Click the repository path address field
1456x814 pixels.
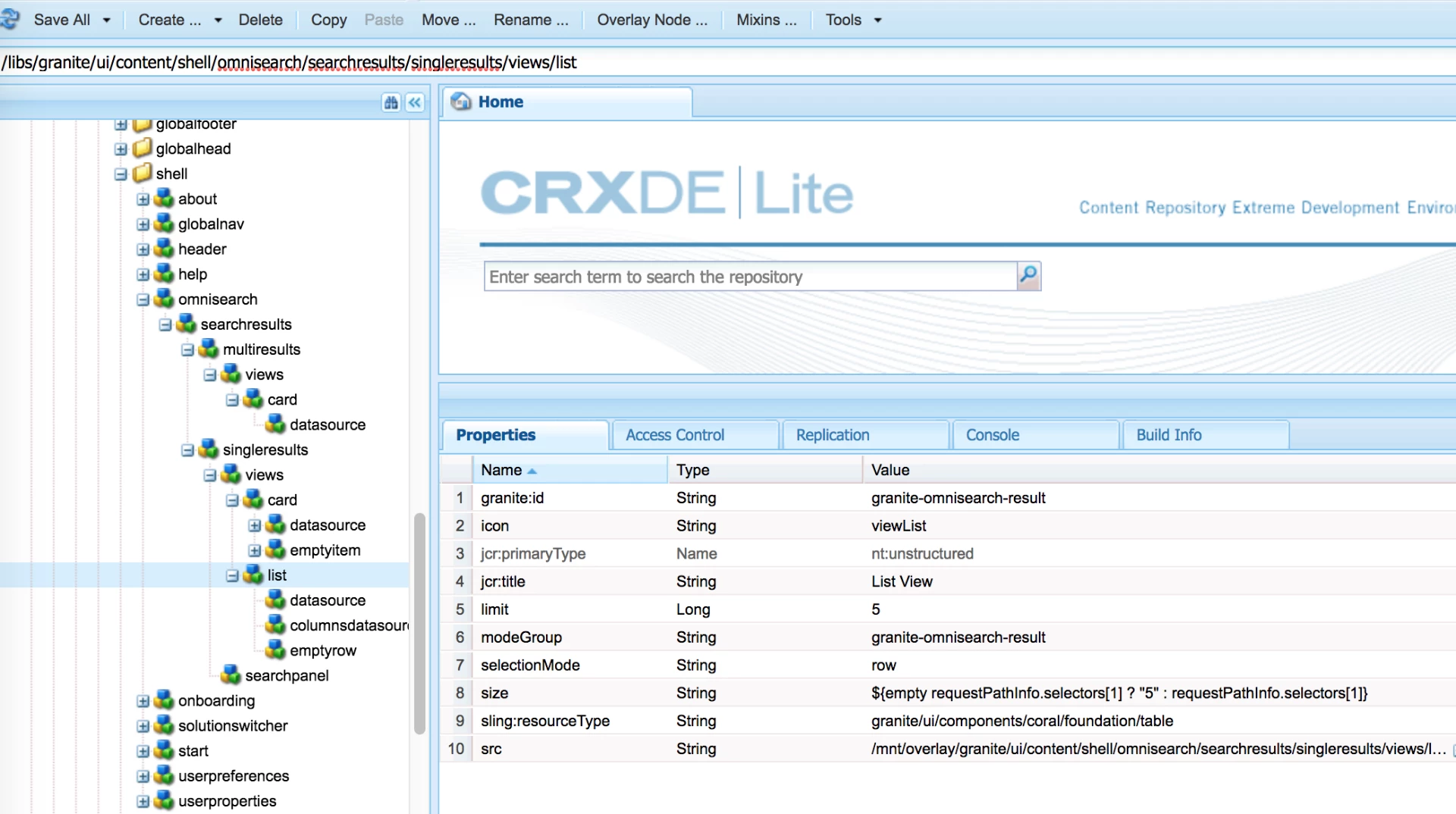(x=728, y=62)
